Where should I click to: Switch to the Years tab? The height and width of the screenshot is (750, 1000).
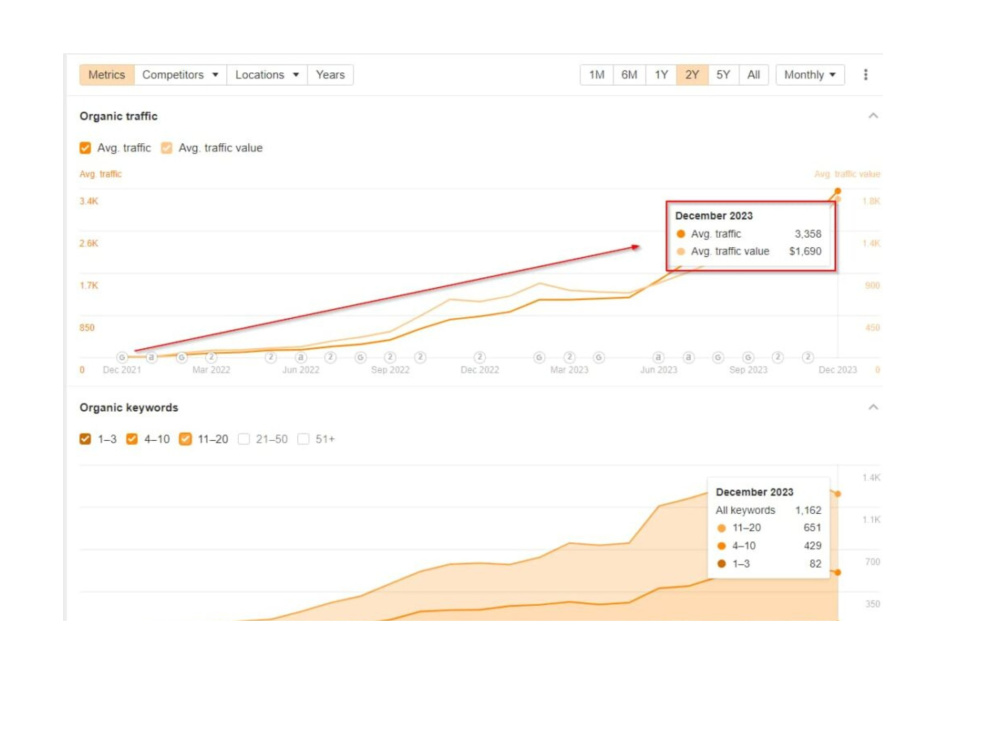(330, 75)
